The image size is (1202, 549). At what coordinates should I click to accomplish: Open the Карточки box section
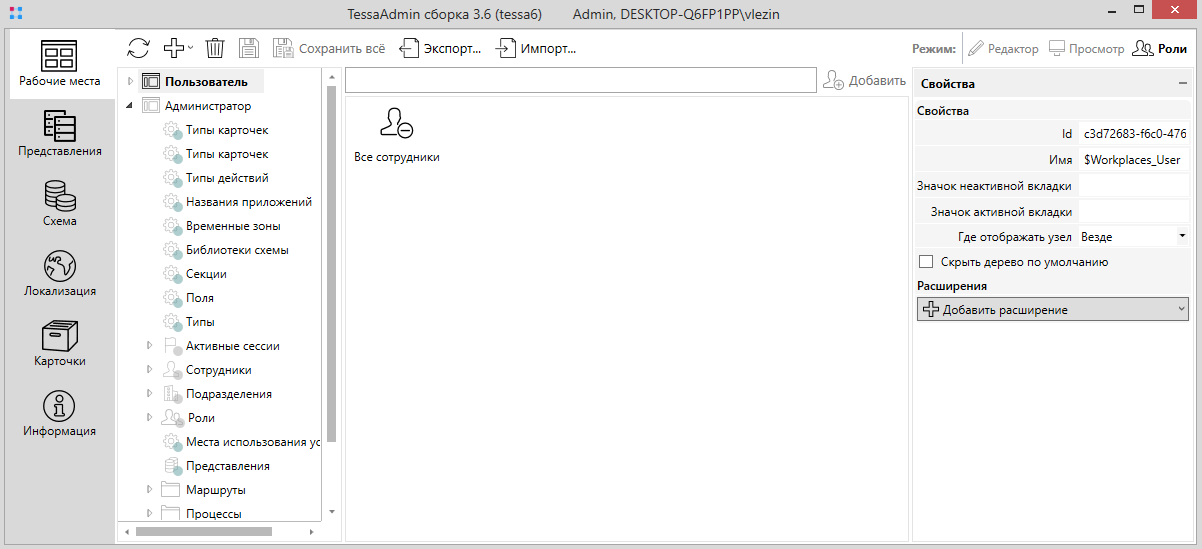(59, 344)
